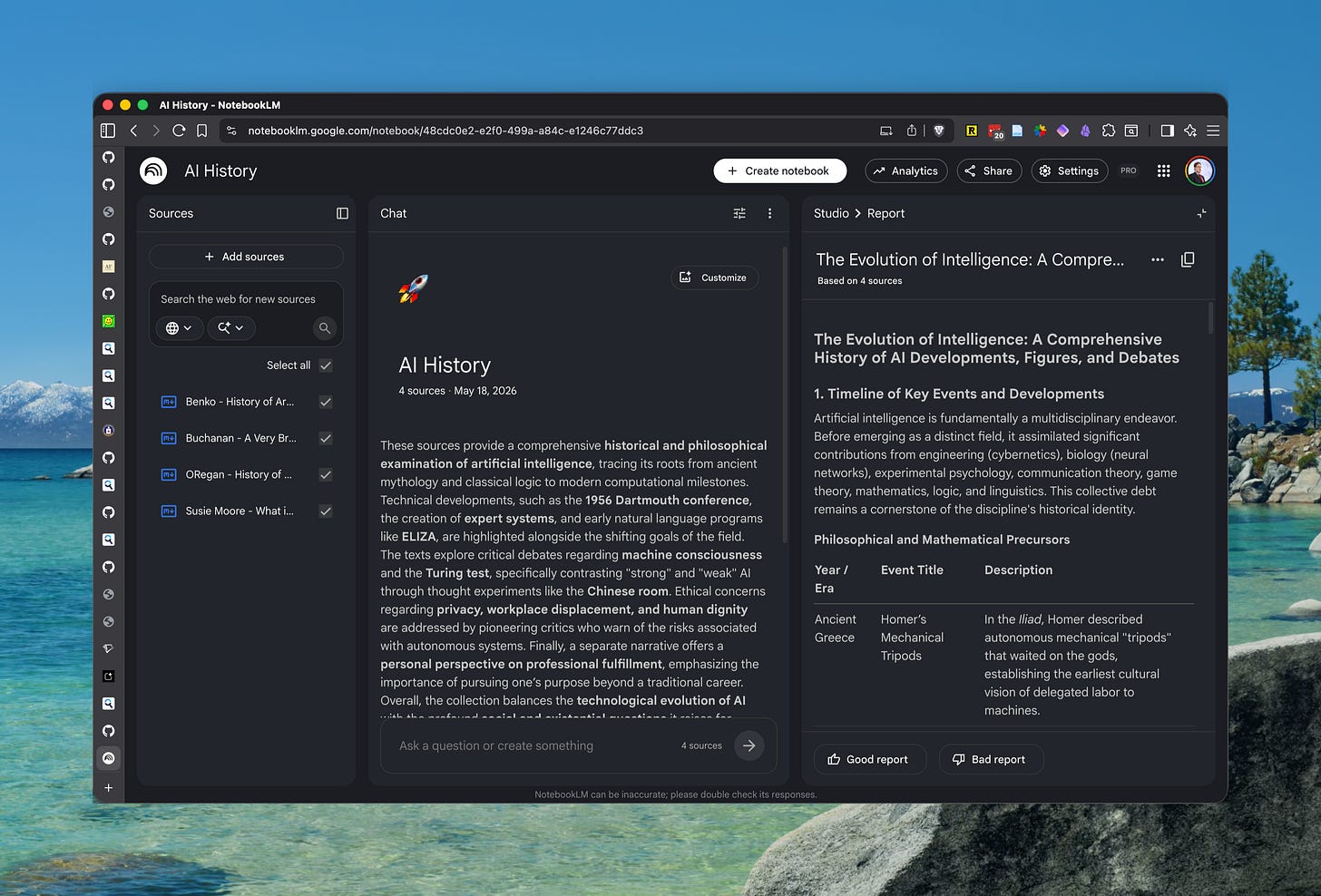Screen dimensions: 1321x896
Task: Click the Report breadcrumb label
Action: [886, 213]
